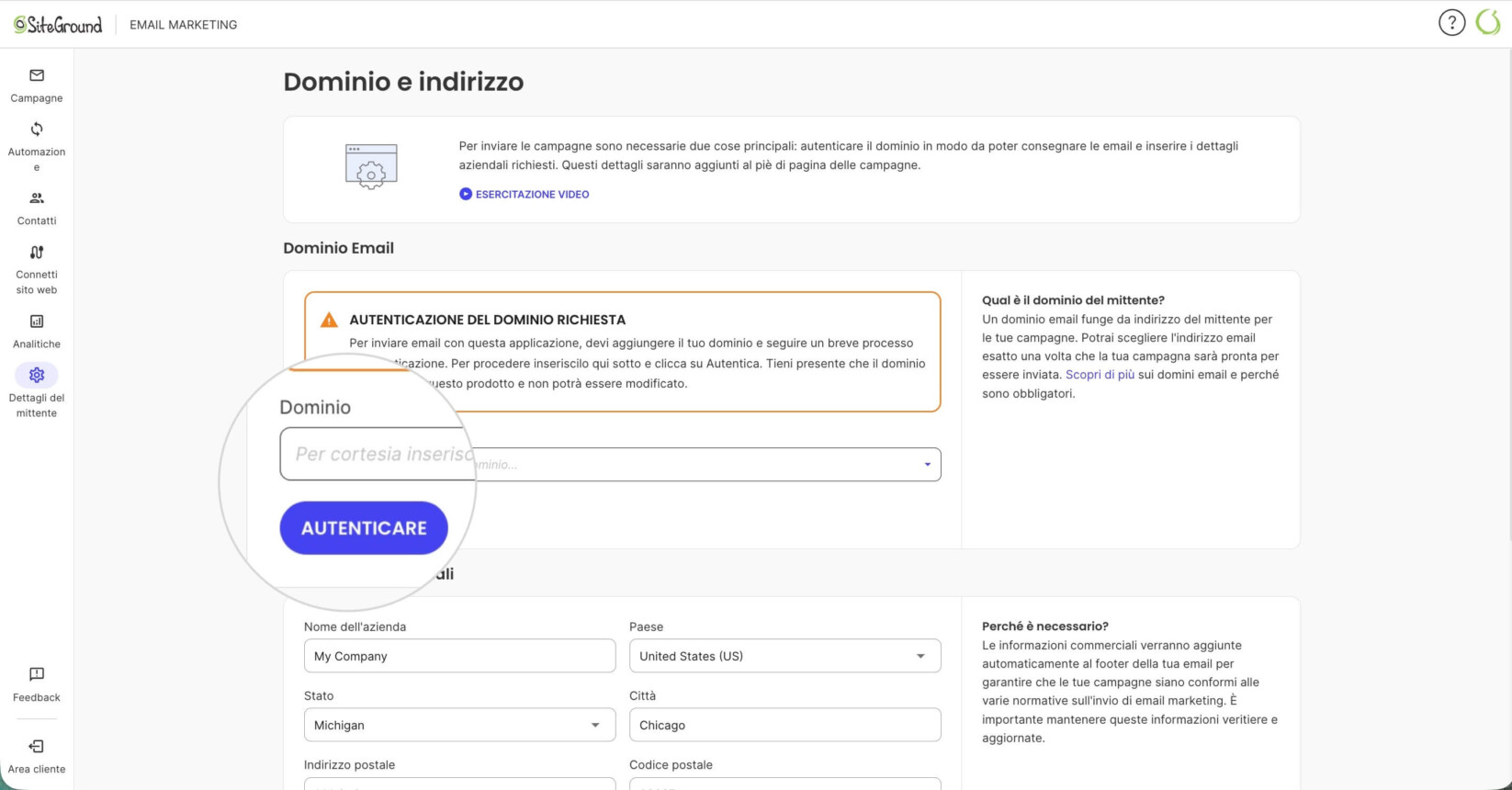Click the "EMAIL MARKETING" header label
Image resolution: width=1512 pixels, height=790 pixels.
tap(184, 25)
